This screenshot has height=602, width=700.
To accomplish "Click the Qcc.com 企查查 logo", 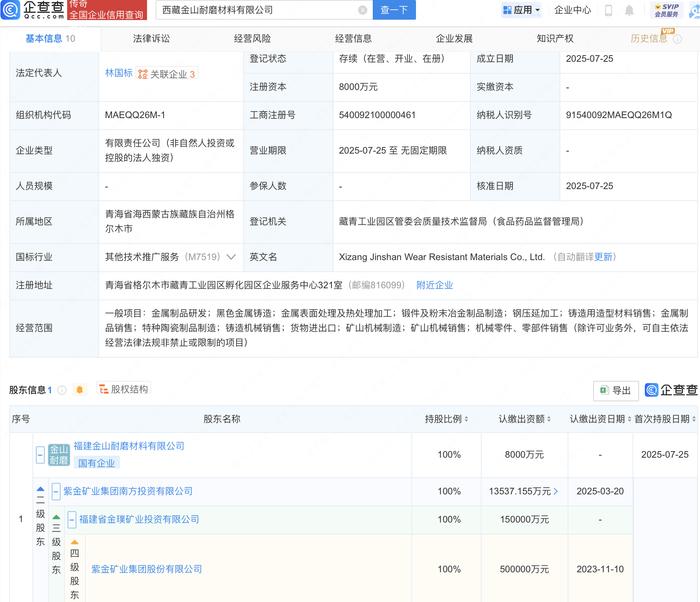I will click(33, 9).
